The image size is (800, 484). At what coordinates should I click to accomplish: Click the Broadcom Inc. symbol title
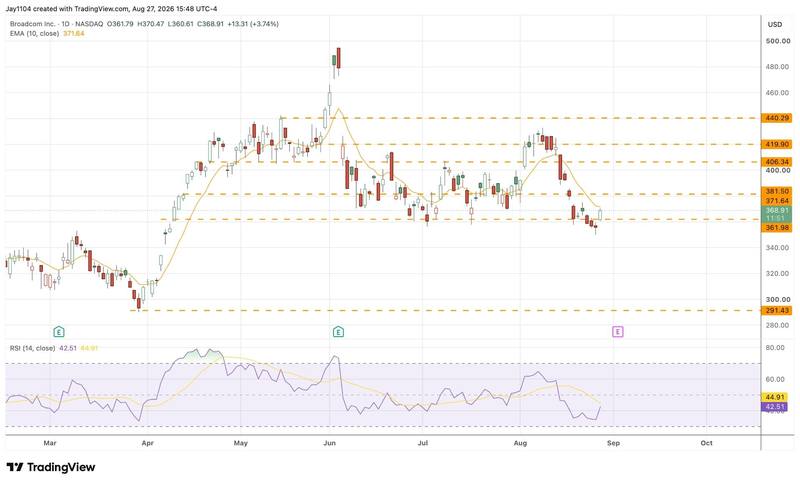(32, 24)
